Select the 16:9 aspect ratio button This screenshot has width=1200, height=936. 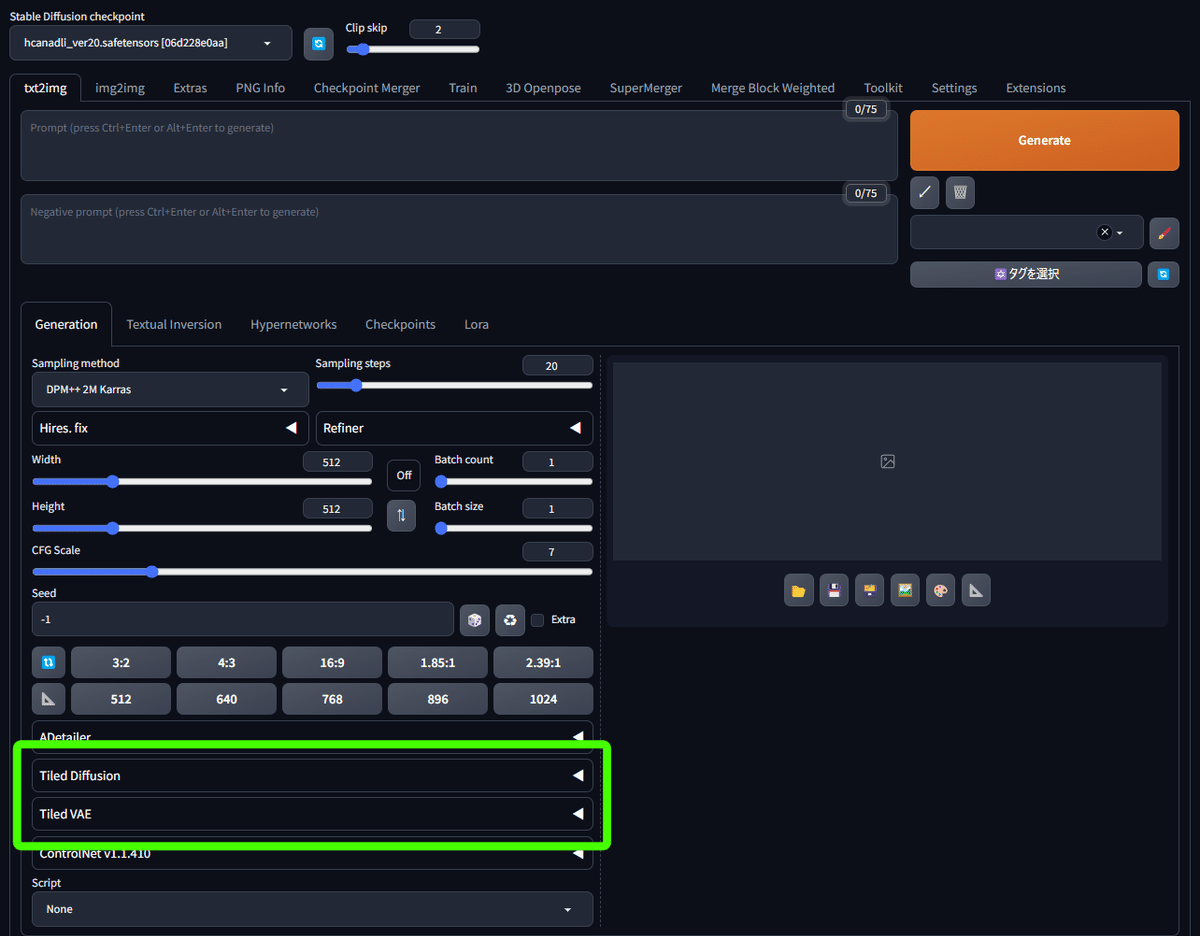pos(332,662)
